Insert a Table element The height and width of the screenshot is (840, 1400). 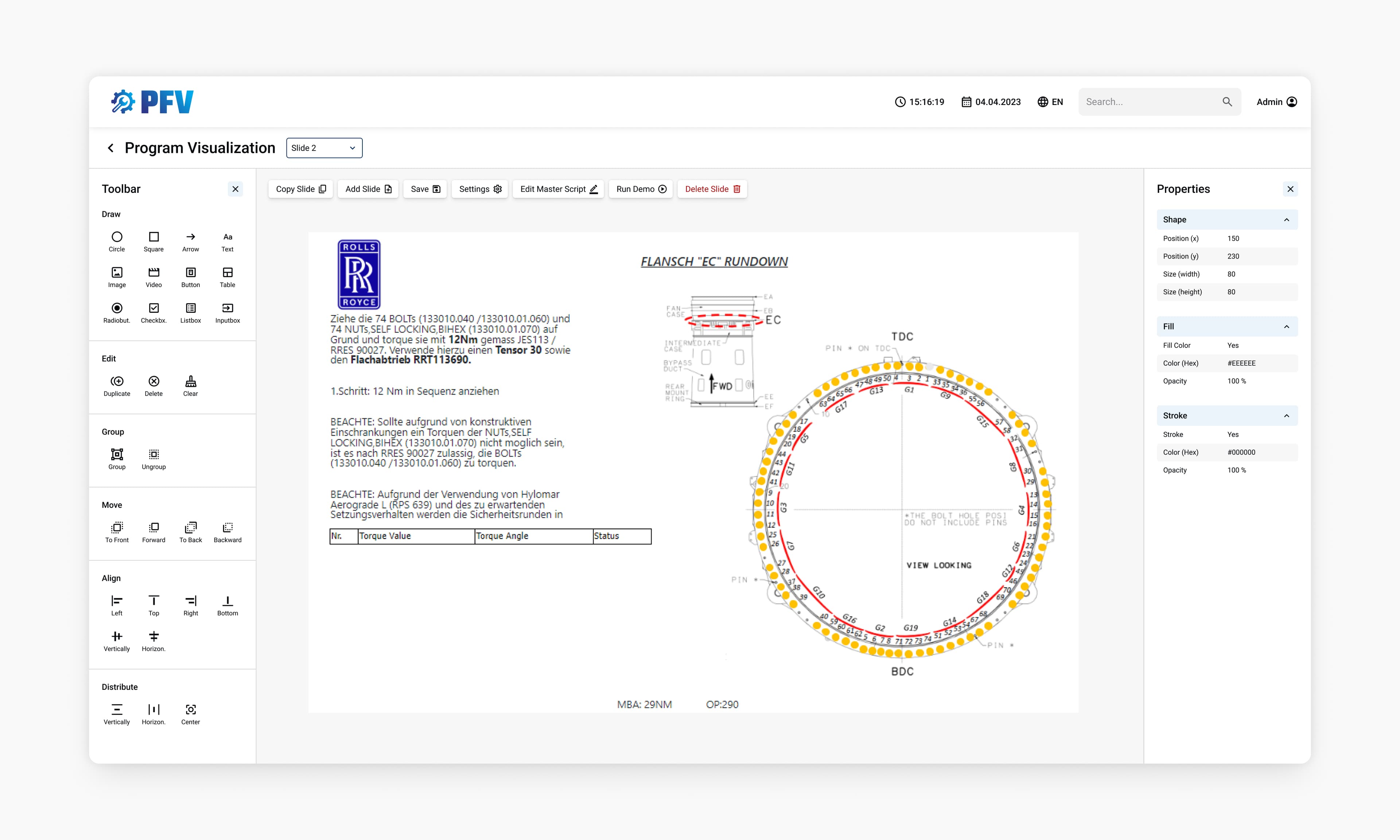click(227, 277)
